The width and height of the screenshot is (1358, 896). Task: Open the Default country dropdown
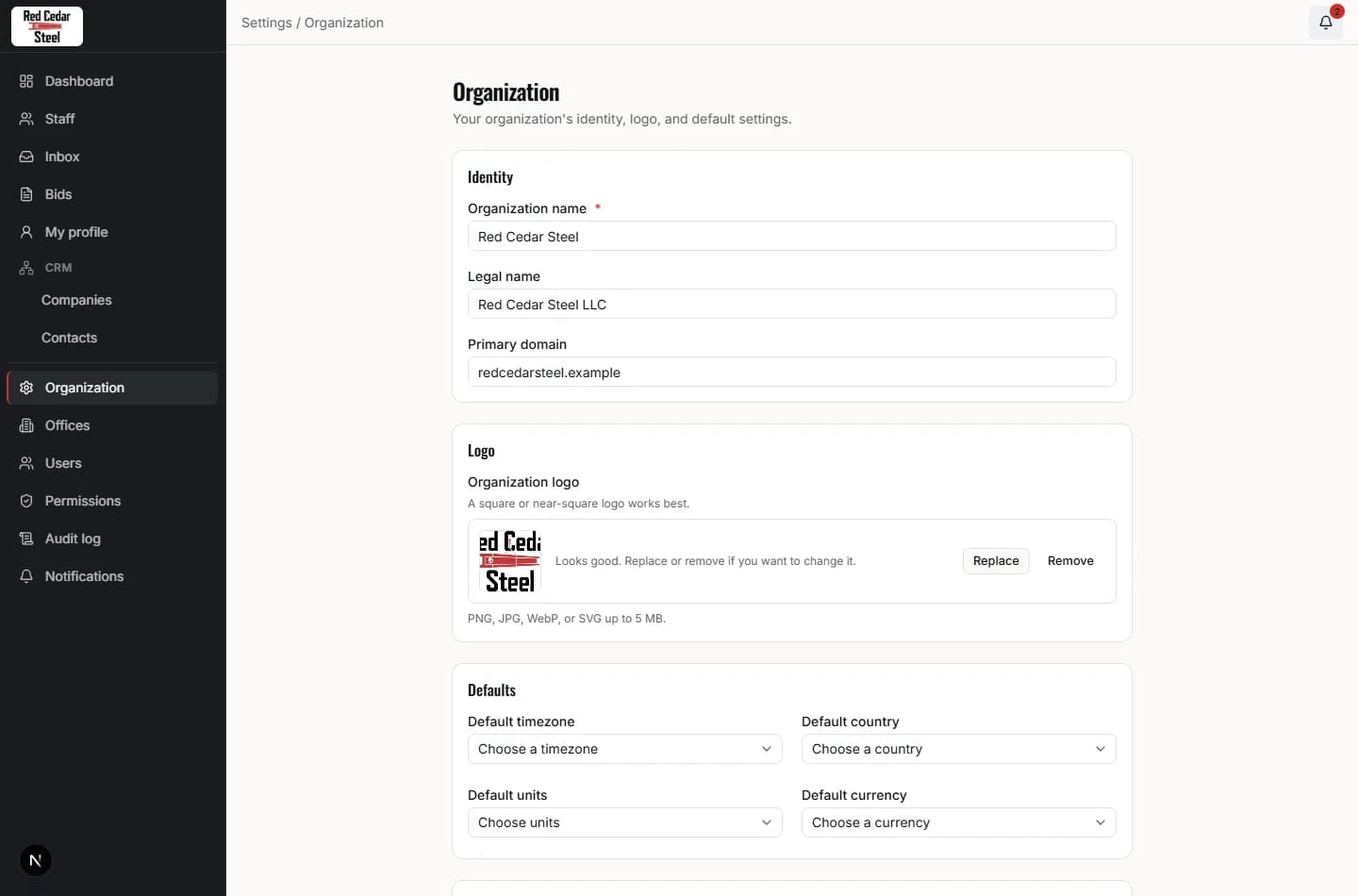point(958,749)
